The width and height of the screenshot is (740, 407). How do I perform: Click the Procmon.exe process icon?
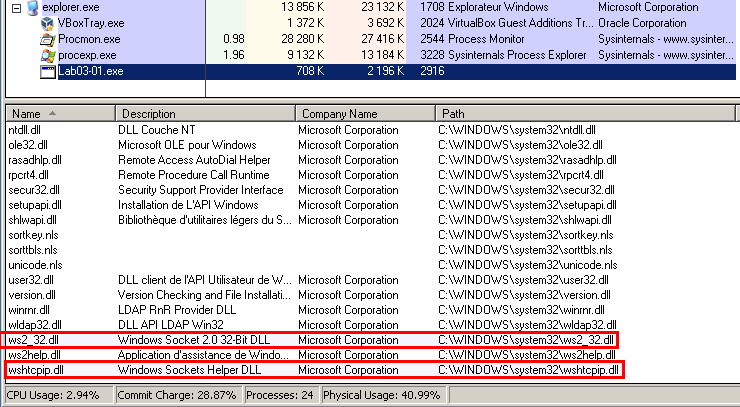point(49,39)
